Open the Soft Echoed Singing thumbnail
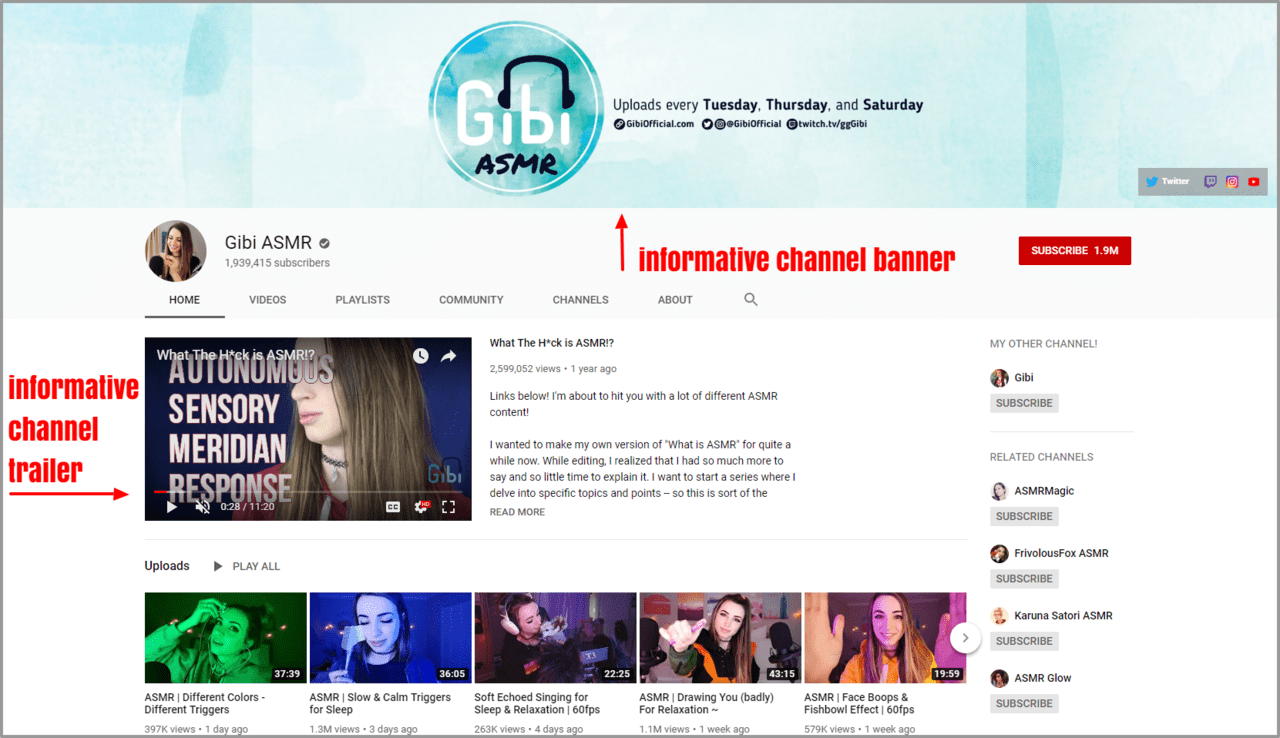1280x738 pixels. click(x=556, y=637)
